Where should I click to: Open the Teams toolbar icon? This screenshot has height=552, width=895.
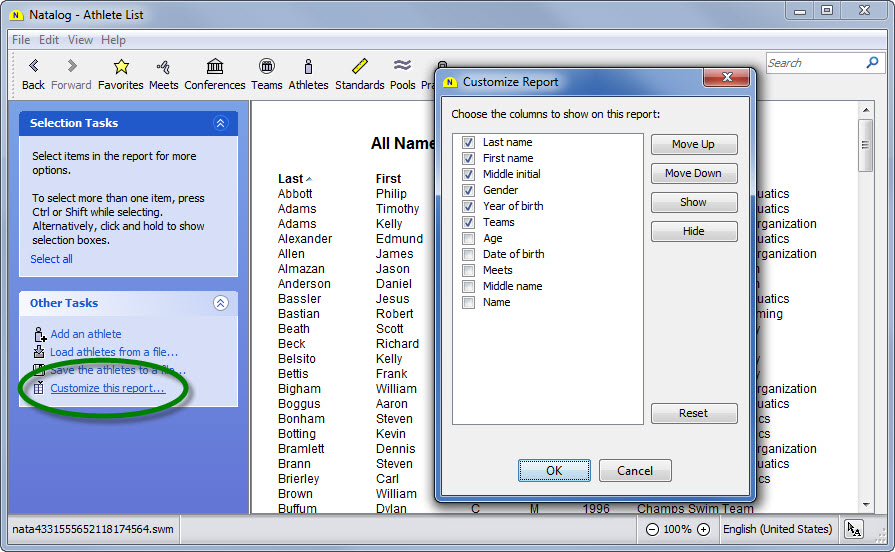267,67
